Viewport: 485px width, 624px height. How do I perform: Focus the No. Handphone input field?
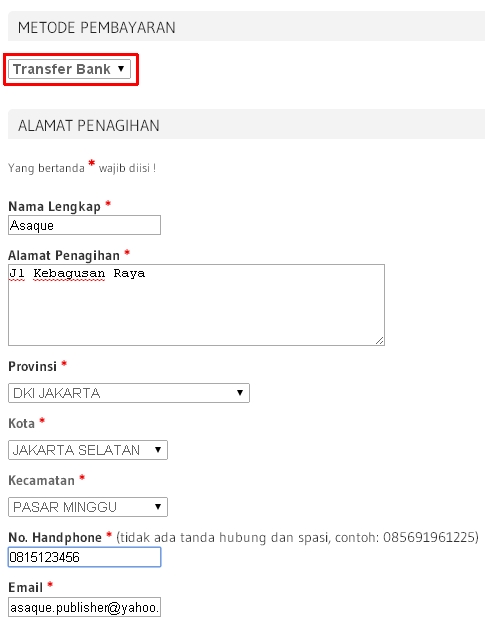[84, 557]
